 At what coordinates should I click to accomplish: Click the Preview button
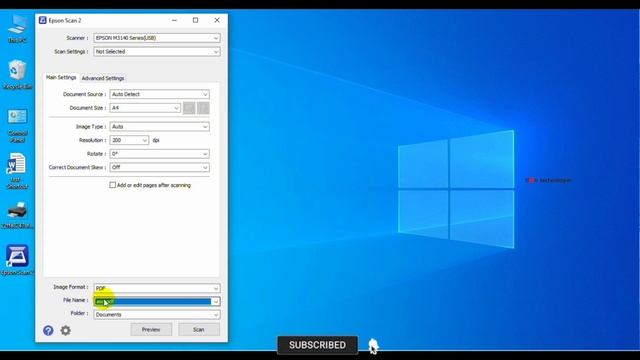coord(151,329)
